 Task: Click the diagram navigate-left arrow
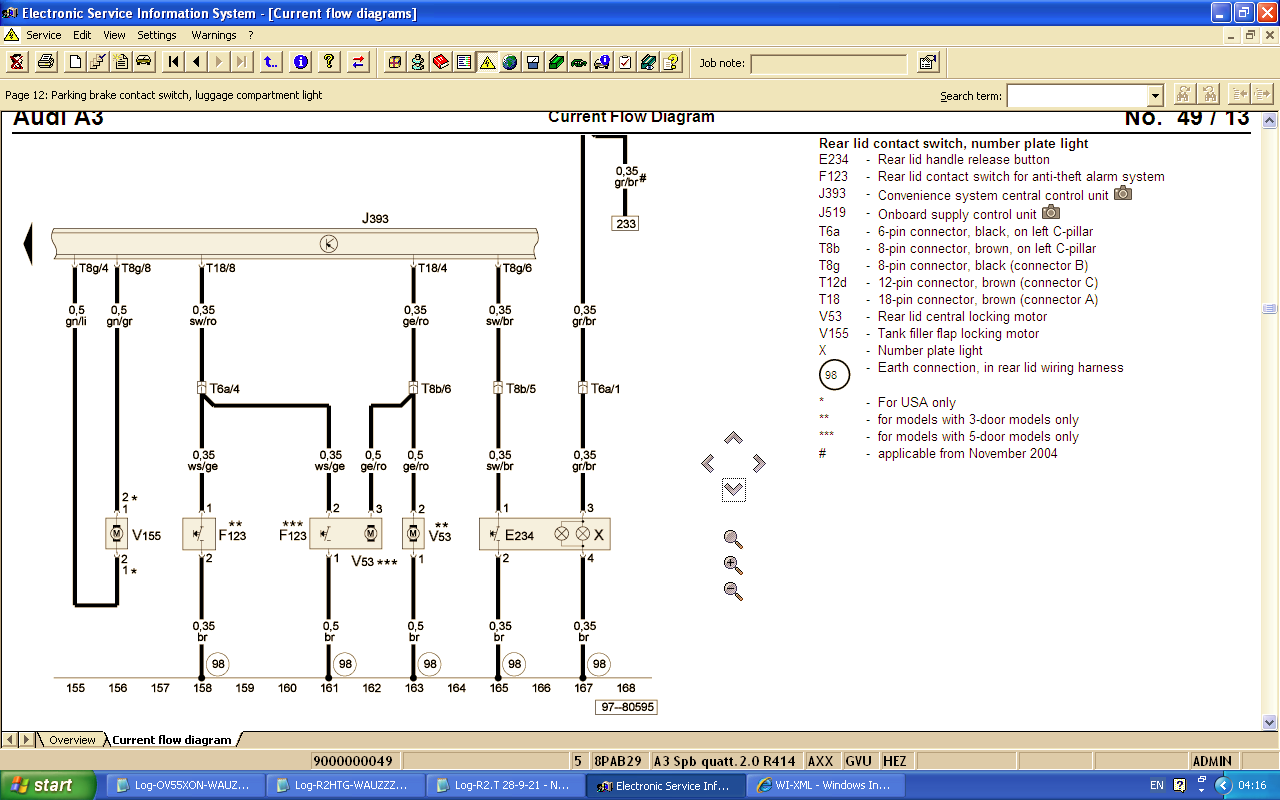tap(708, 463)
